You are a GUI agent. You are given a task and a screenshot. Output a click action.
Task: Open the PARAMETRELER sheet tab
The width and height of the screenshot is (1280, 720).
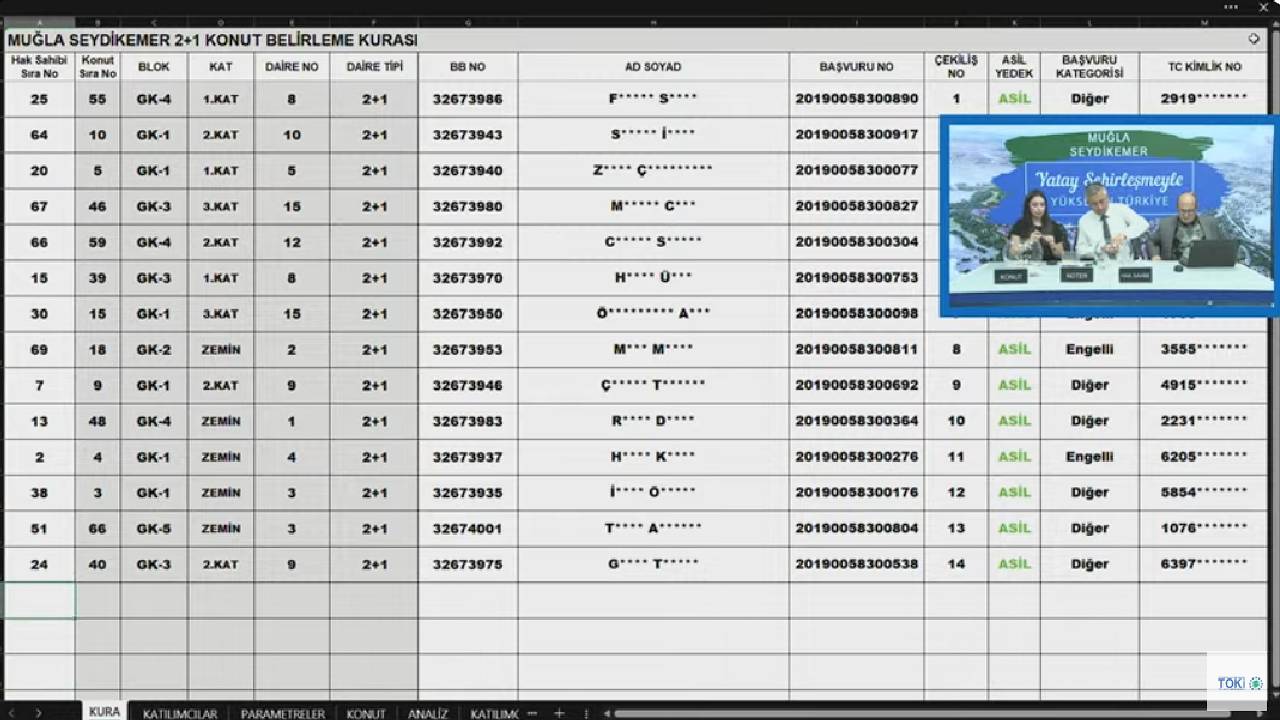pos(282,714)
